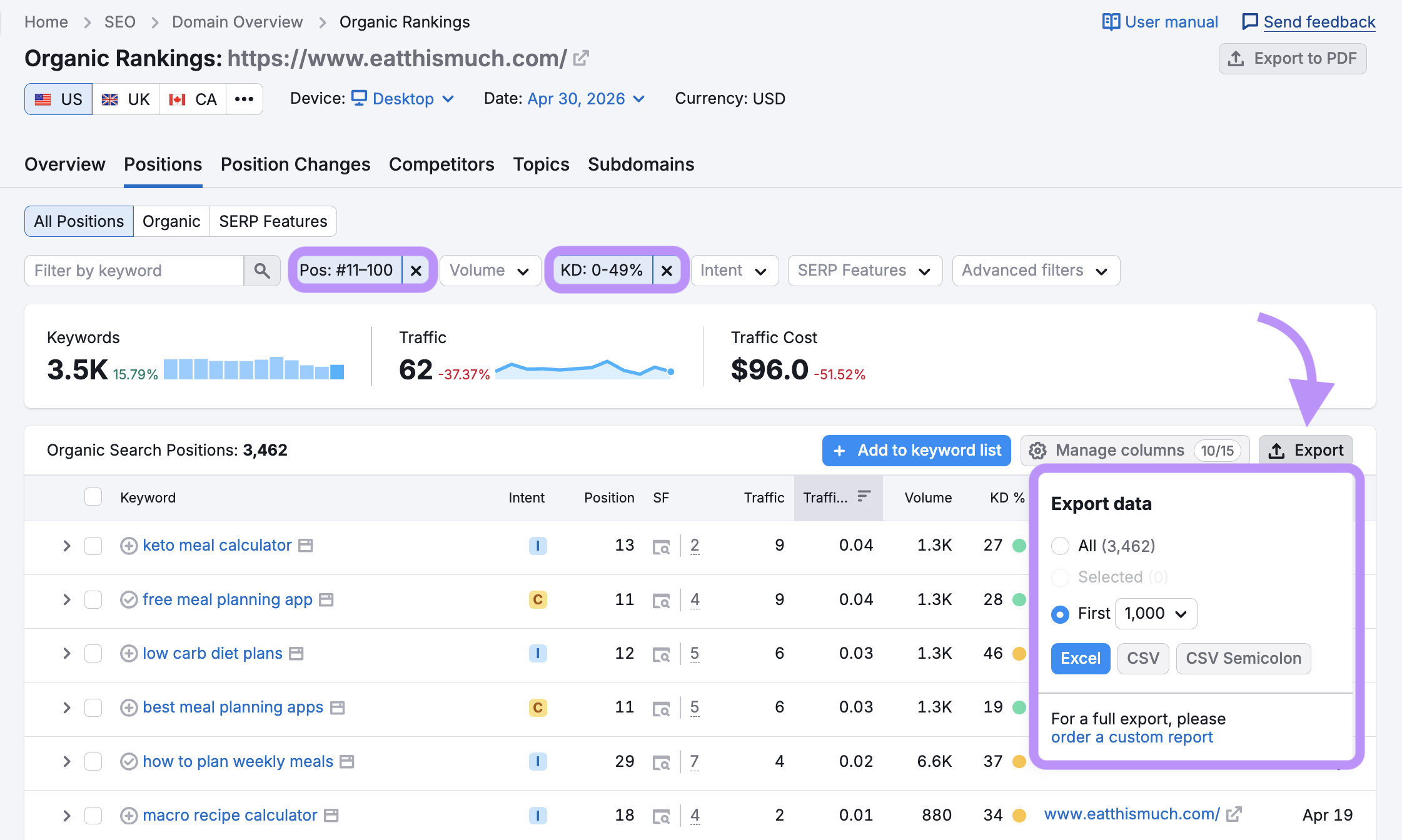The width and height of the screenshot is (1402, 840).
Task: Open the Volume filter dropdown
Action: (490, 271)
